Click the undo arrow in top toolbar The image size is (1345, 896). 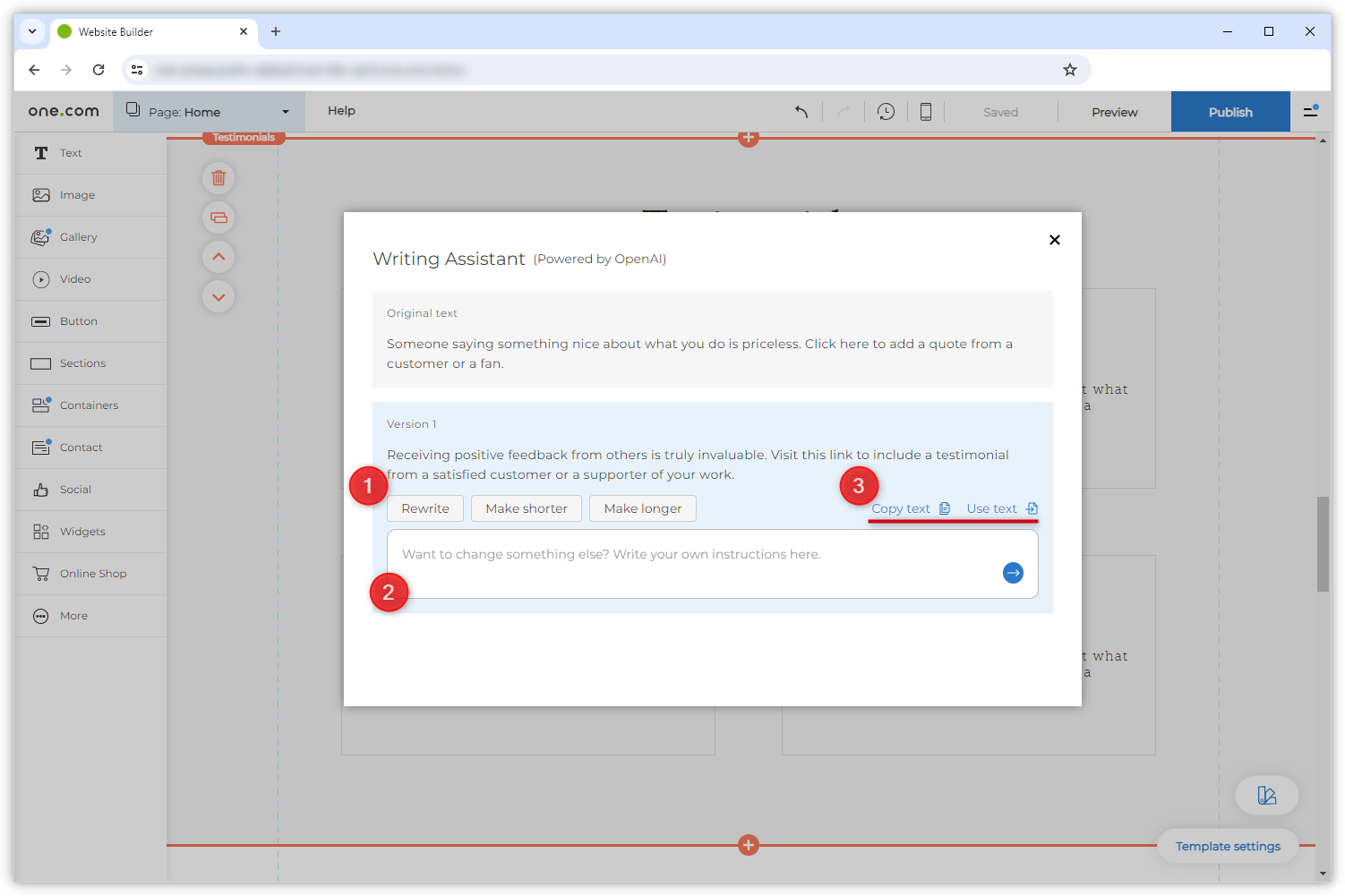[x=801, y=112]
